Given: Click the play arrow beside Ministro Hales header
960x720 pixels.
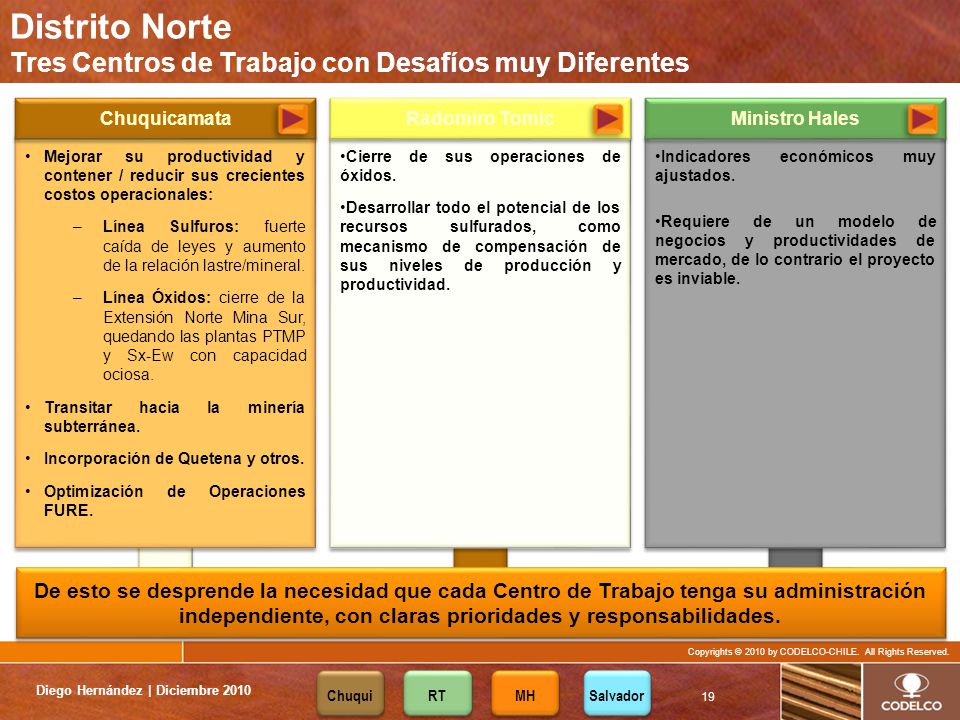Looking at the screenshot, I should [923, 119].
